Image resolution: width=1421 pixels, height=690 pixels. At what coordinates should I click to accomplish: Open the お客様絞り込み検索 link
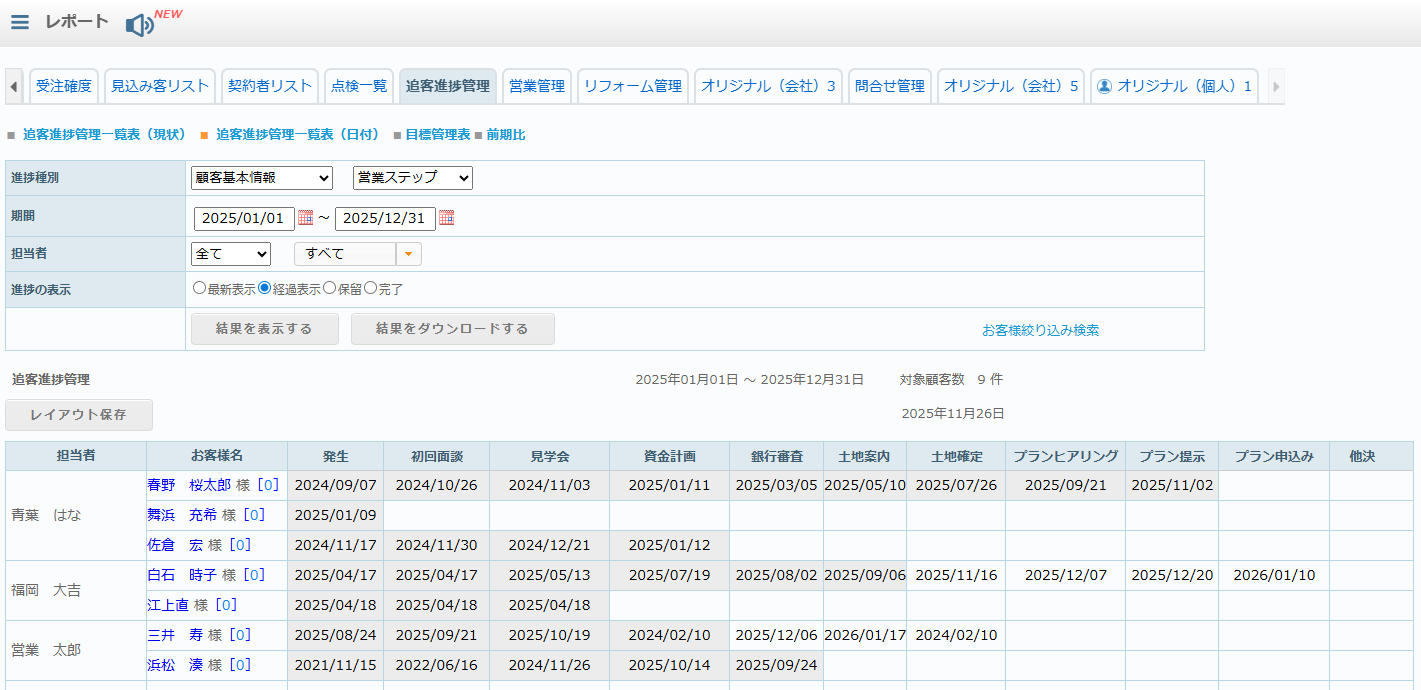coord(1040,330)
